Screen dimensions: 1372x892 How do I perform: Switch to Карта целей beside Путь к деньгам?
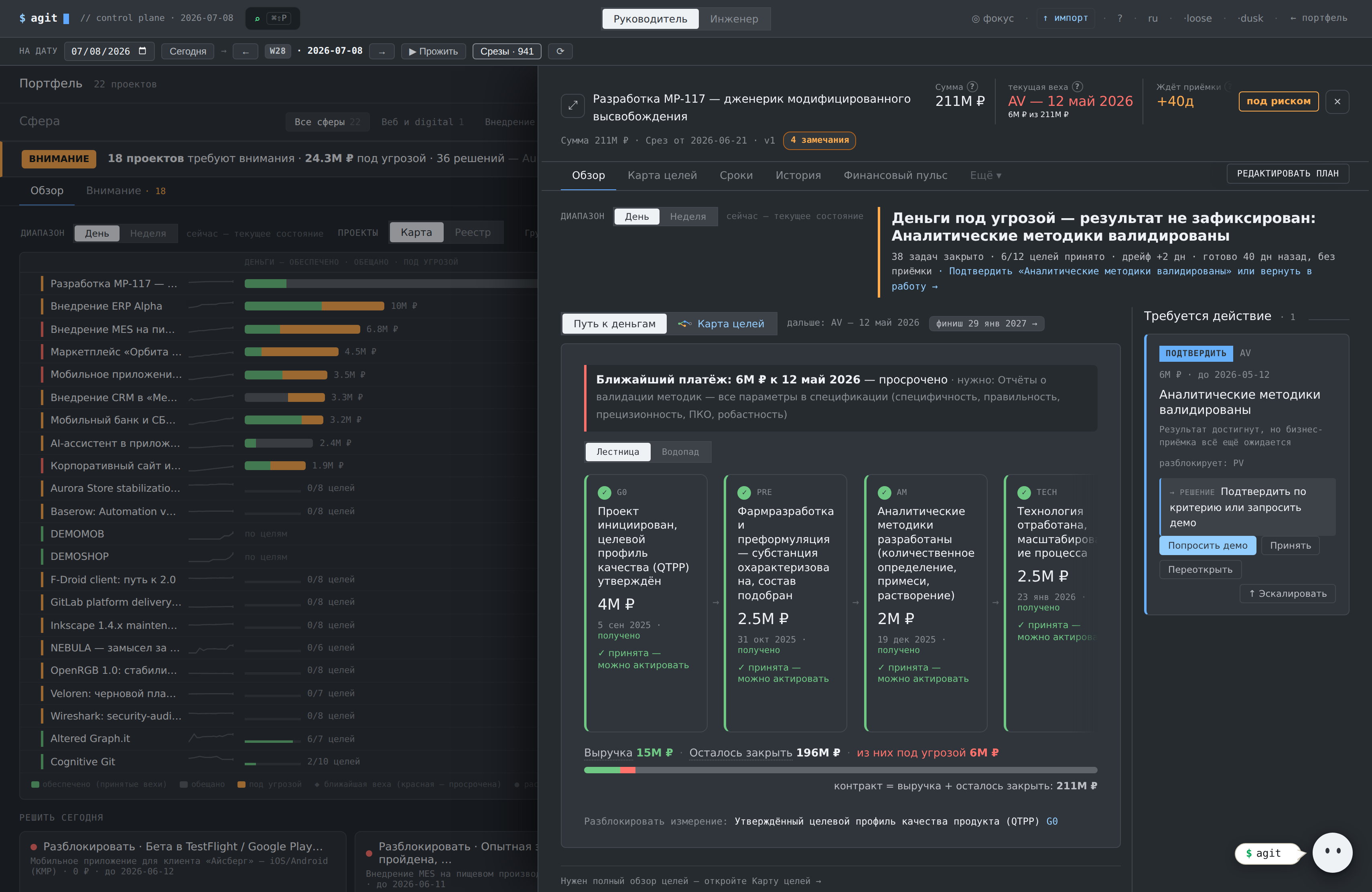[722, 323]
